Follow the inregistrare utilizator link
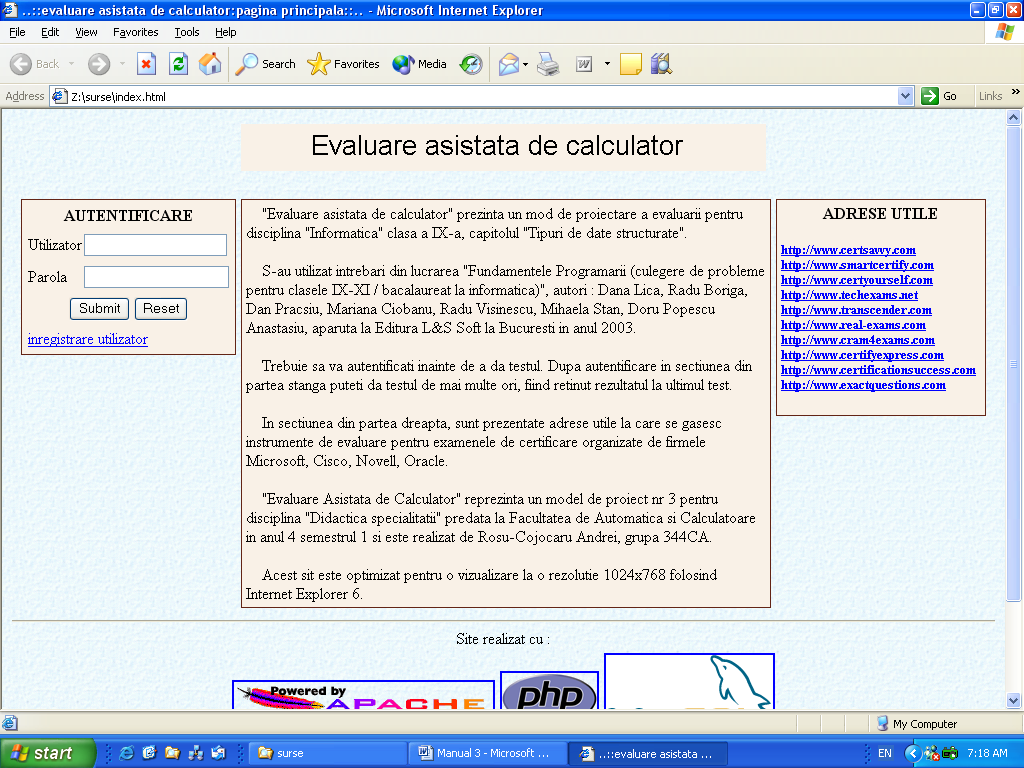1024x768 pixels. [88, 340]
